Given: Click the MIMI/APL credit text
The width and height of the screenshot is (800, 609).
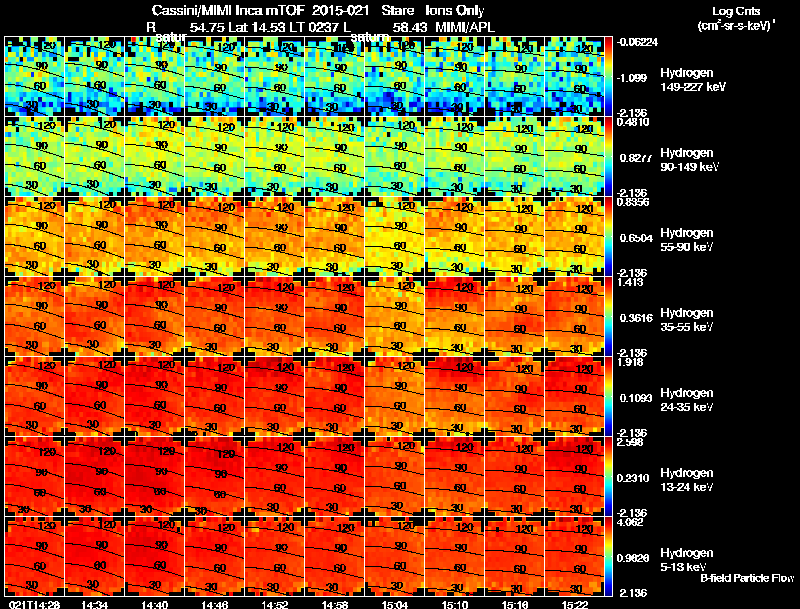Looking at the screenshot, I should (x=465, y=27).
